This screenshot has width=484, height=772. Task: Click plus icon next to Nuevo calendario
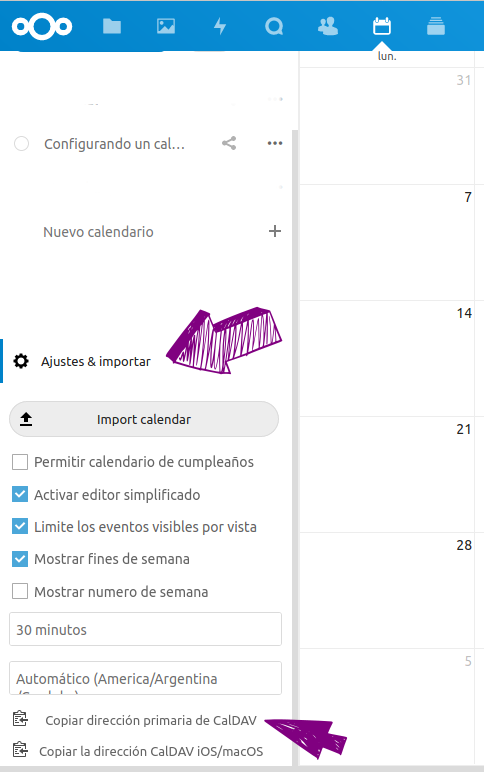[x=275, y=231]
